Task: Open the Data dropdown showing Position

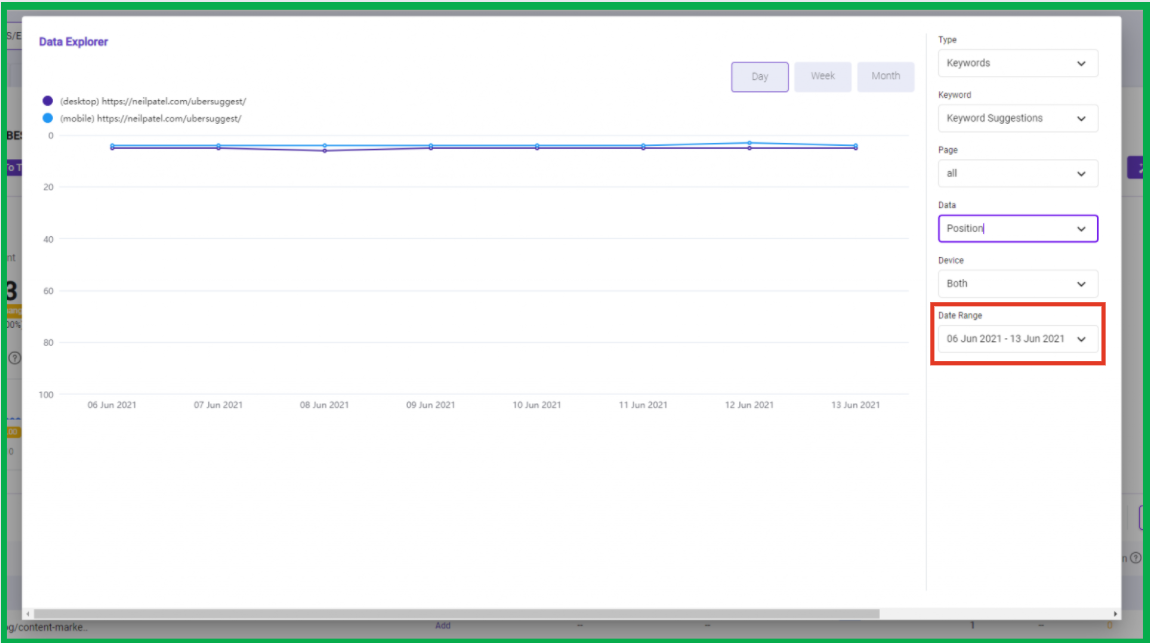Action: click(x=1017, y=229)
